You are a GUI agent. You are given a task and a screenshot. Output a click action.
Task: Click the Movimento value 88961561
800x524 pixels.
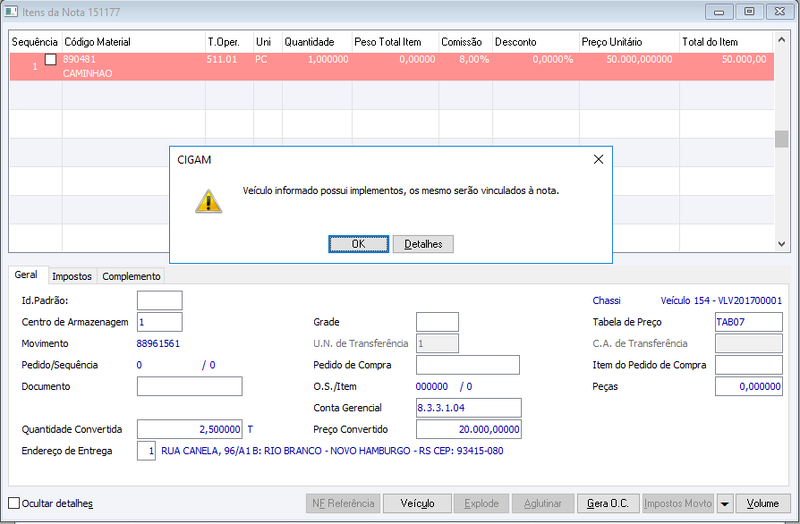(x=158, y=343)
